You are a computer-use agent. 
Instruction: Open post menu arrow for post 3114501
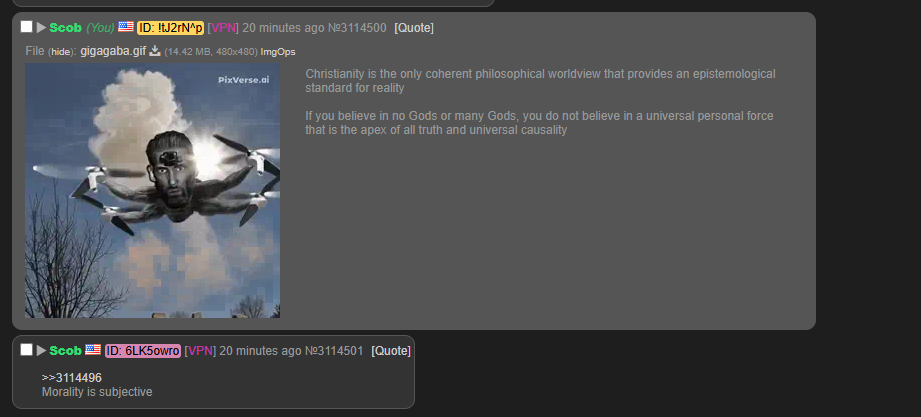[x=41, y=350]
